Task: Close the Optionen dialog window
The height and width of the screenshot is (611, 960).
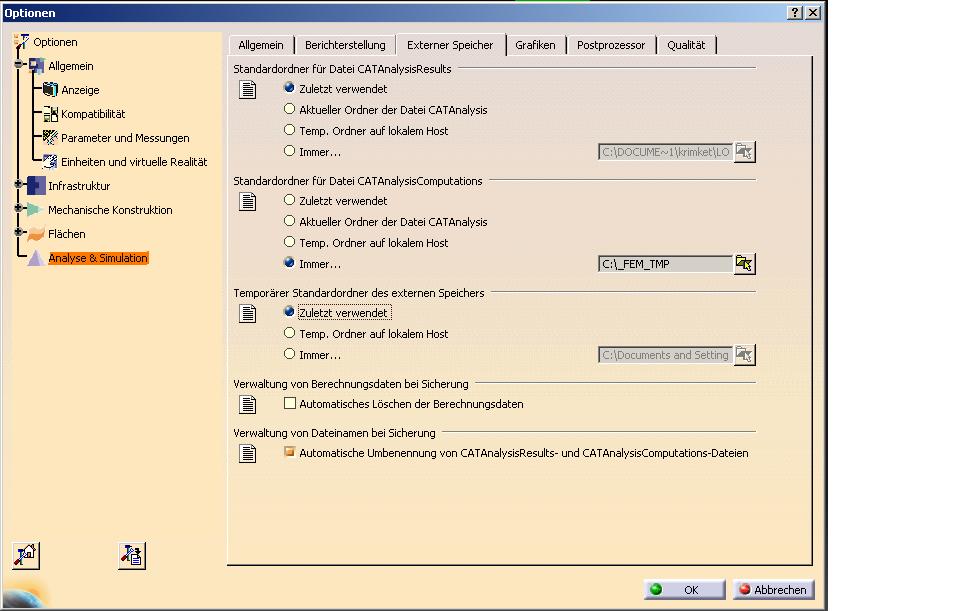Action: [812, 12]
